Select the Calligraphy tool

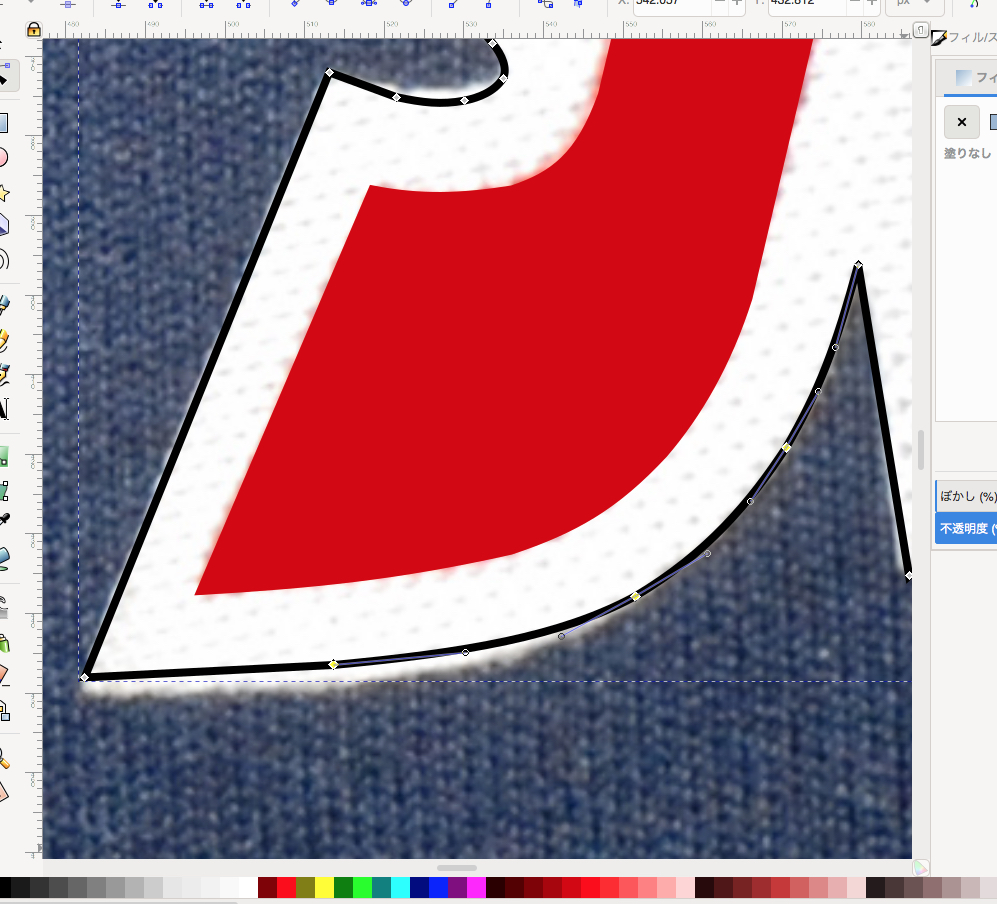(4, 374)
